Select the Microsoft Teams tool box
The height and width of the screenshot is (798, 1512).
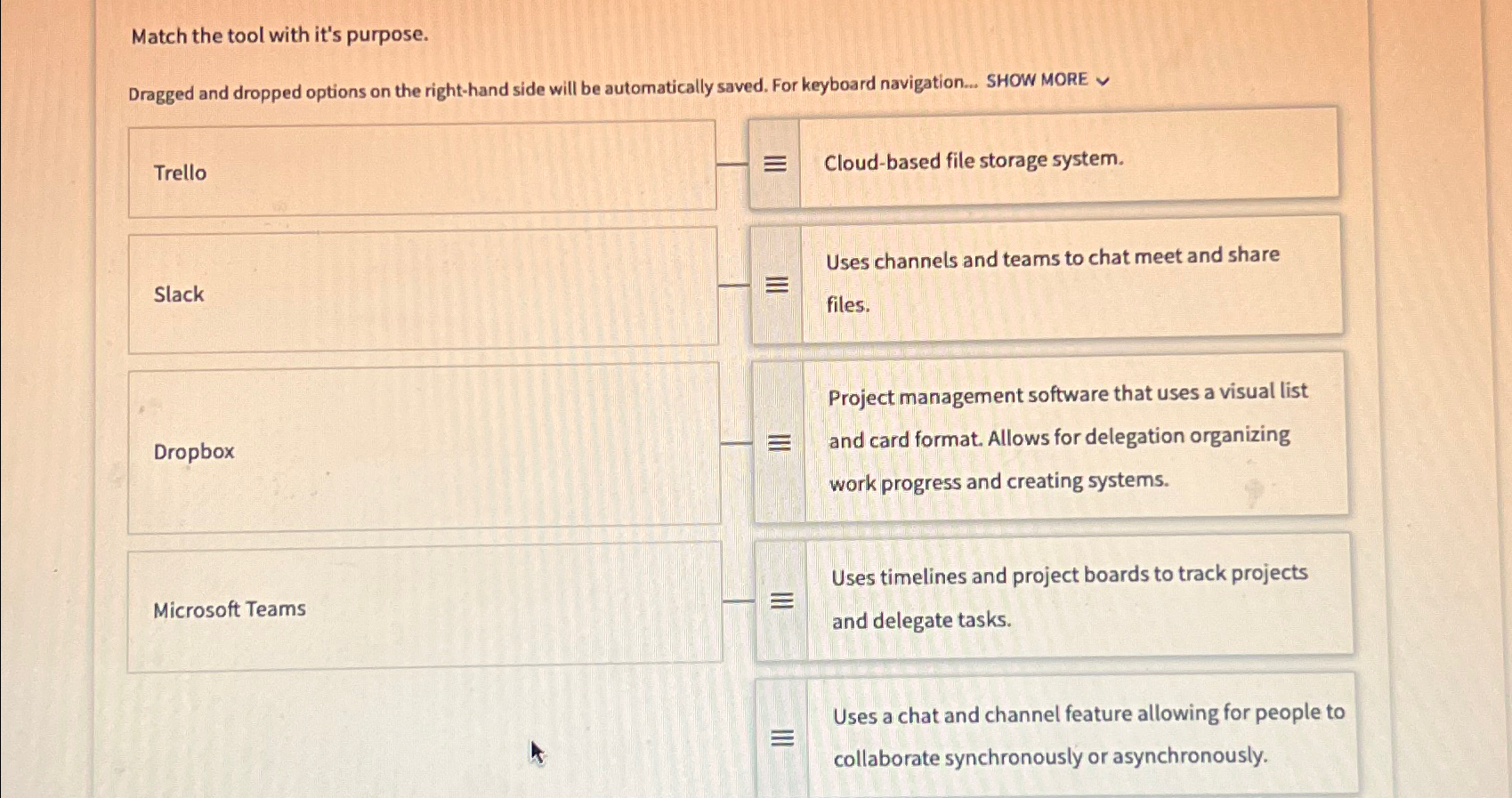424,607
